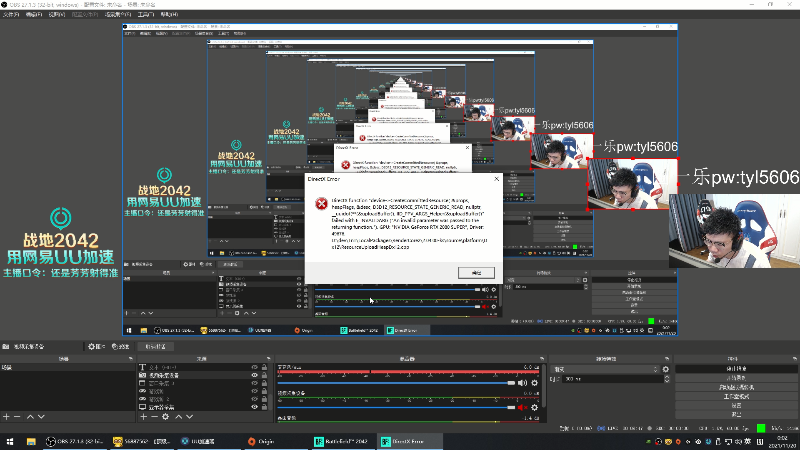The height and width of the screenshot is (450, 800).
Task: Click the 退出 exit button
Action: [736, 415]
